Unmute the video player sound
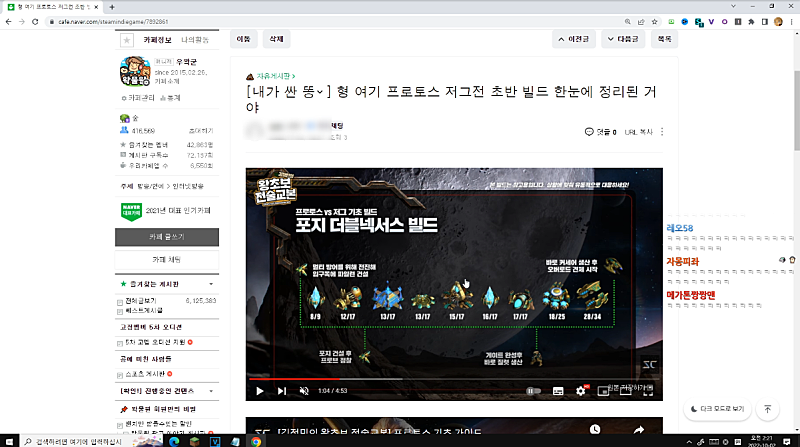The width and height of the screenshot is (800, 447). pos(304,391)
